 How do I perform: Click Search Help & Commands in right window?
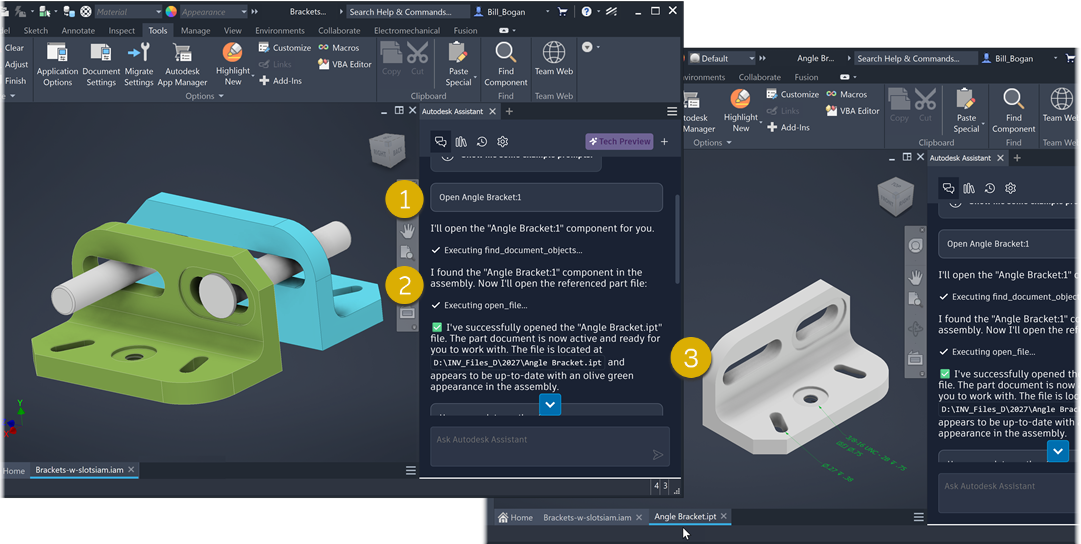point(914,58)
